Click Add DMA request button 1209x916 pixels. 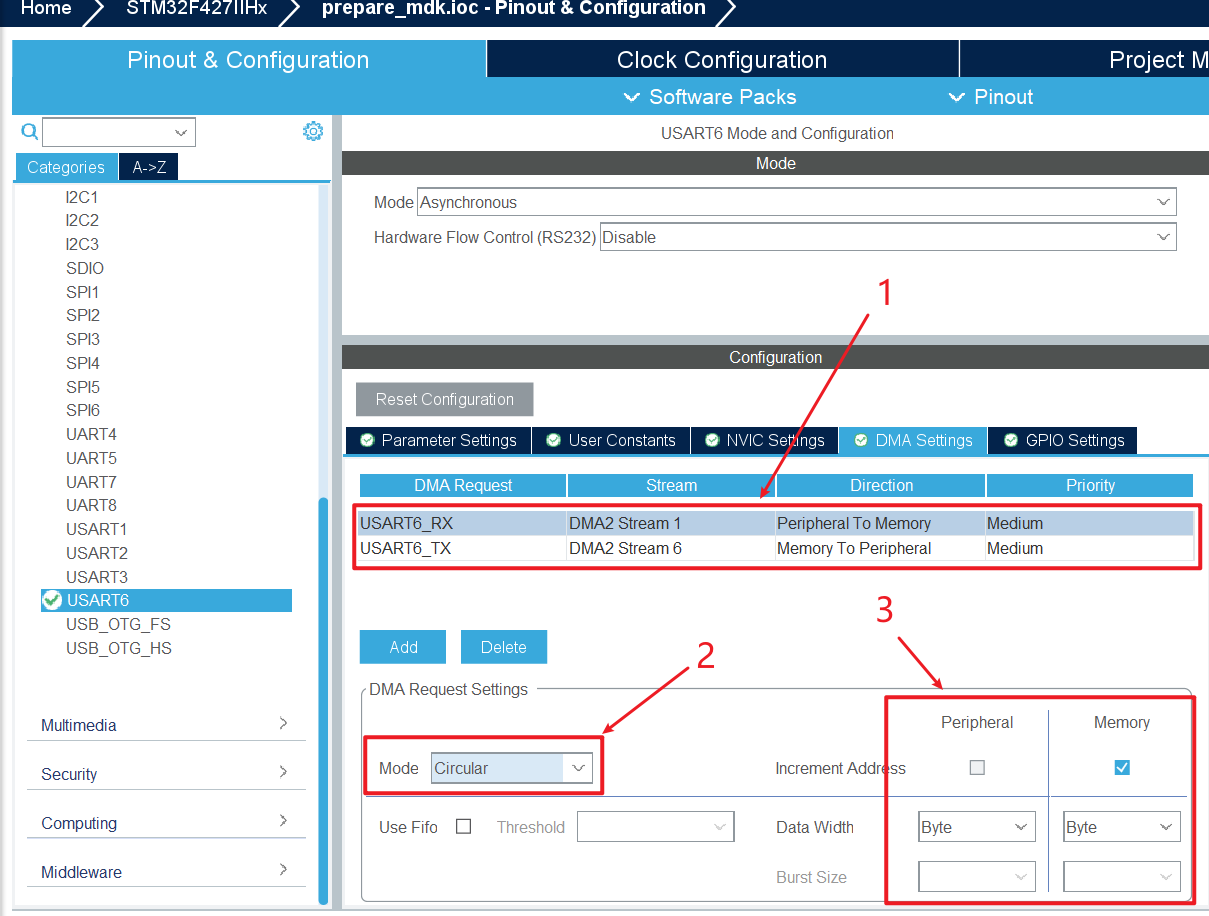point(403,647)
